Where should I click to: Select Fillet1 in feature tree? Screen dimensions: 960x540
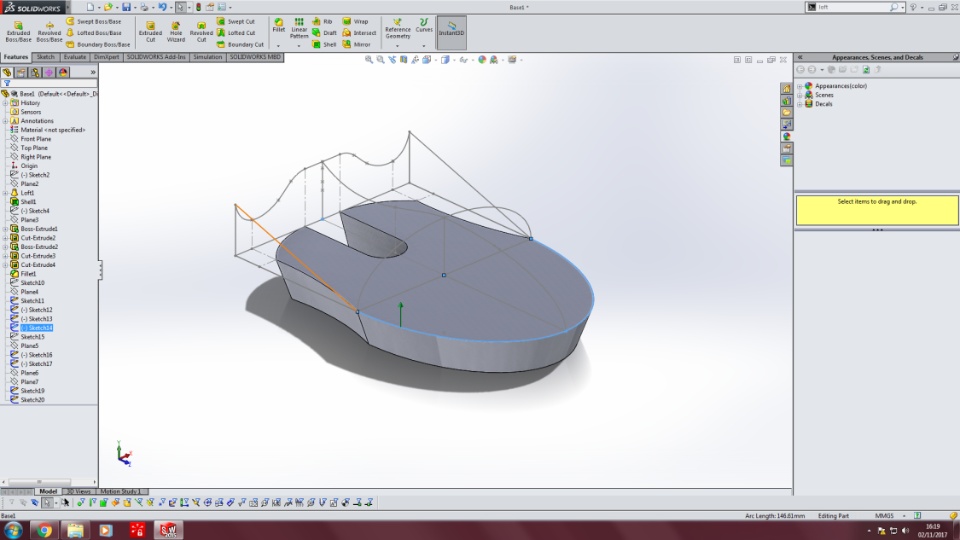pos(28,274)
